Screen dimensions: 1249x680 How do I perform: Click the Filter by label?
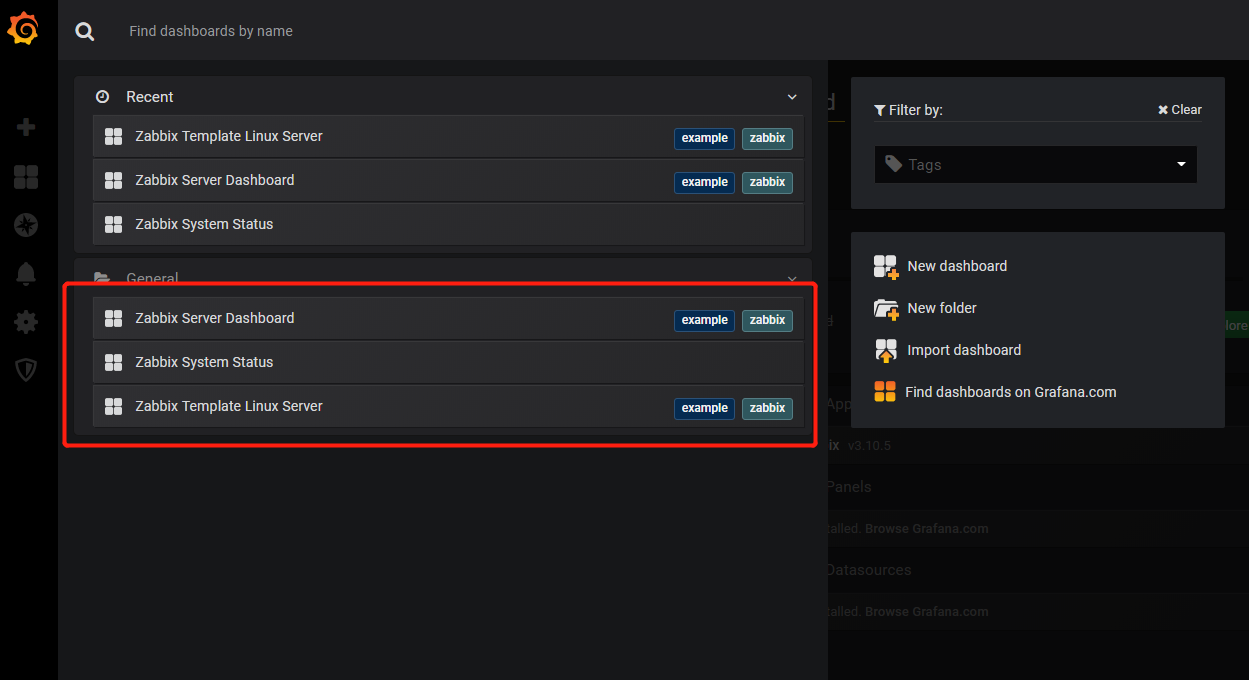click(x=908, y=110)
